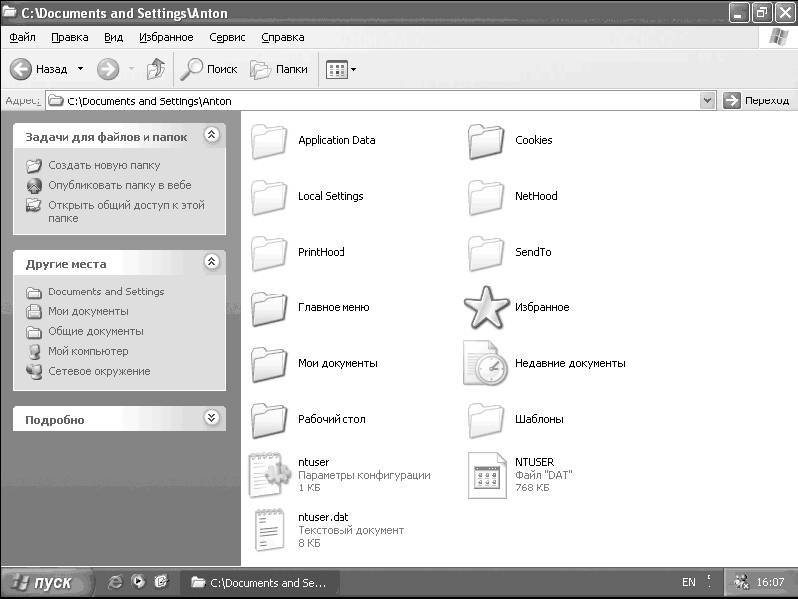798x599 pixels.
Task: Select the NetHood folder icon
Action: [486, 197]
